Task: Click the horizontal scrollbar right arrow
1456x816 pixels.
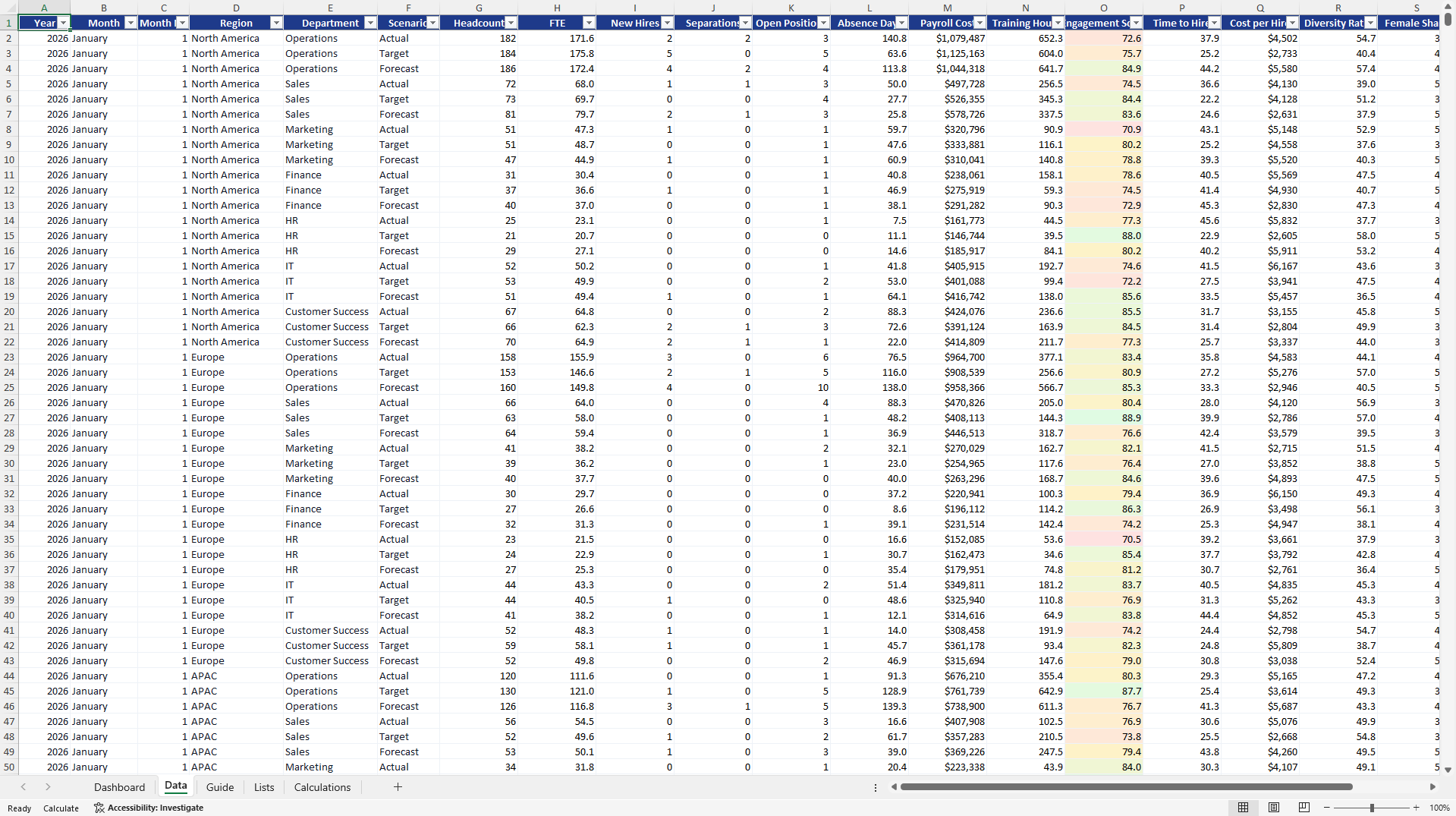Action: pos(1432,787)
